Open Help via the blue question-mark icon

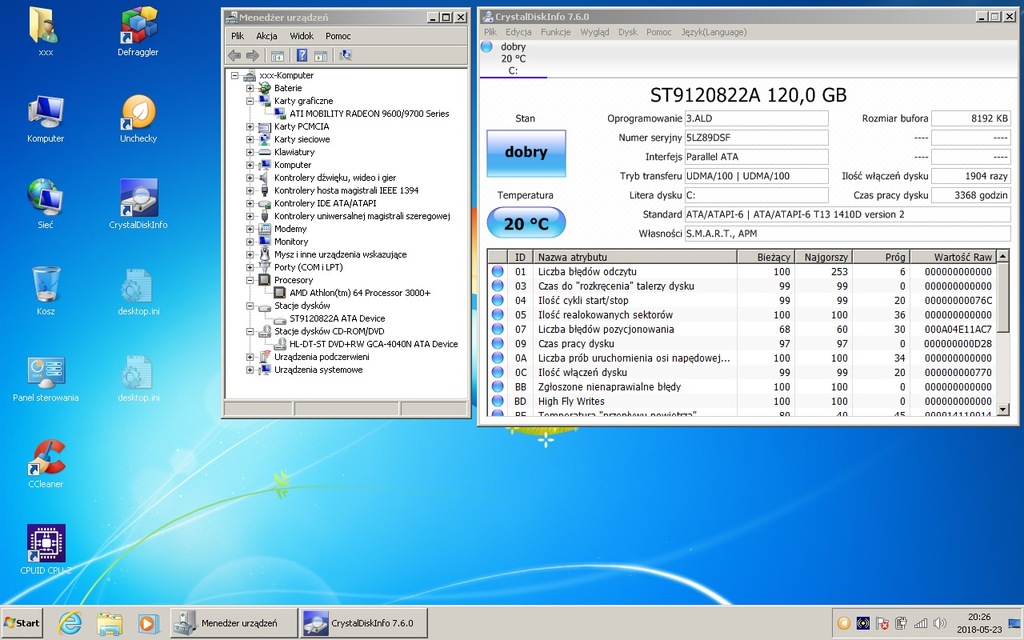click(302, 56)
